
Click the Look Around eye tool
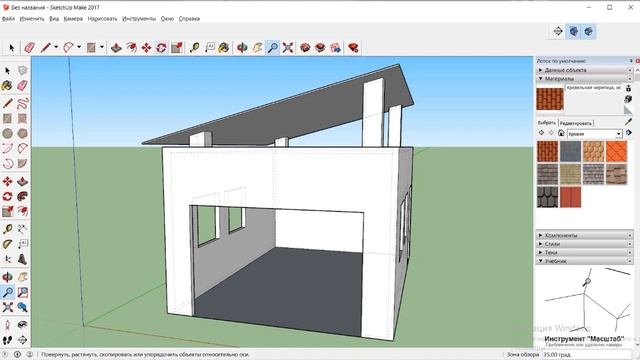[x=22, y=324]
